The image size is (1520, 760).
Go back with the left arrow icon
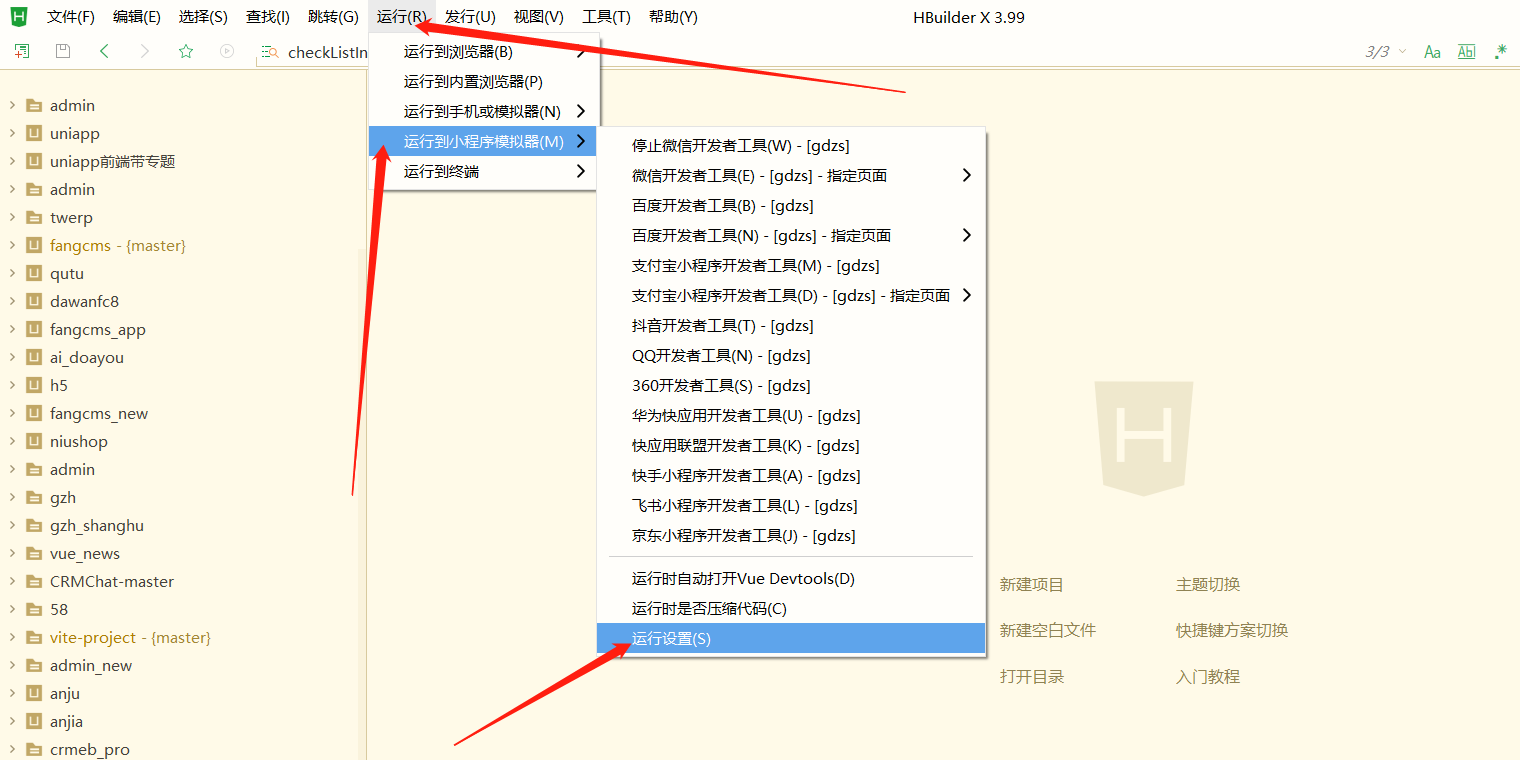click(104, 51)
